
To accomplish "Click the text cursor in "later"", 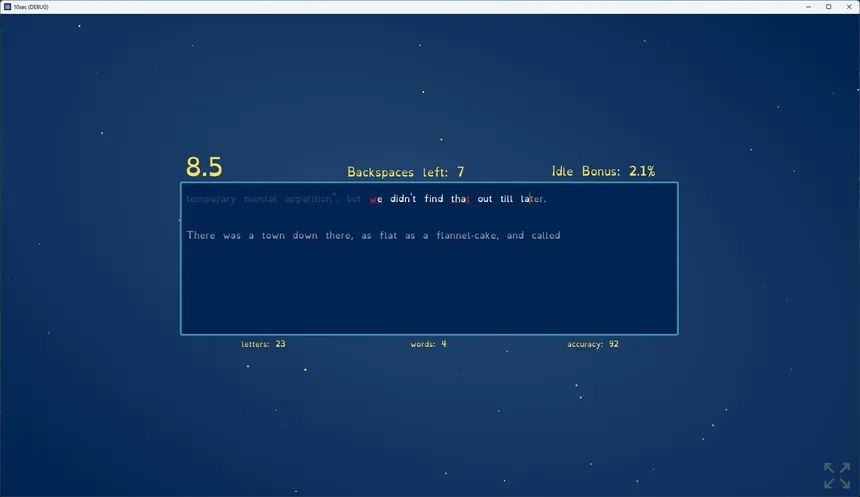I will 530,199.
